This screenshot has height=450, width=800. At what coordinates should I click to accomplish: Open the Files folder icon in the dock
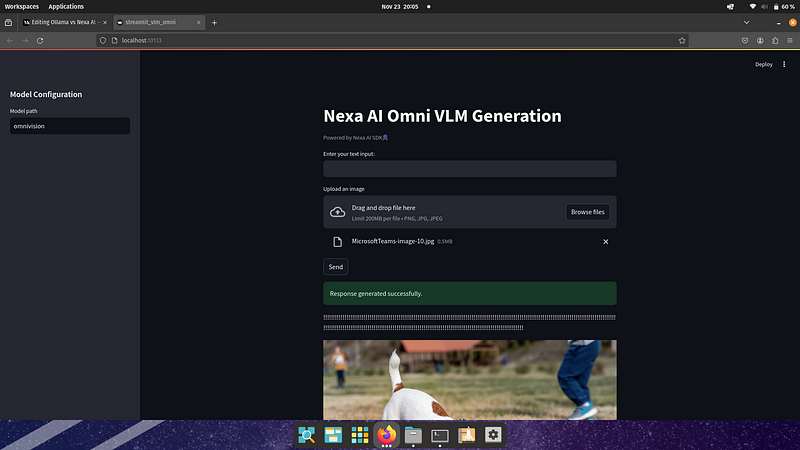(x=413, y=435)
